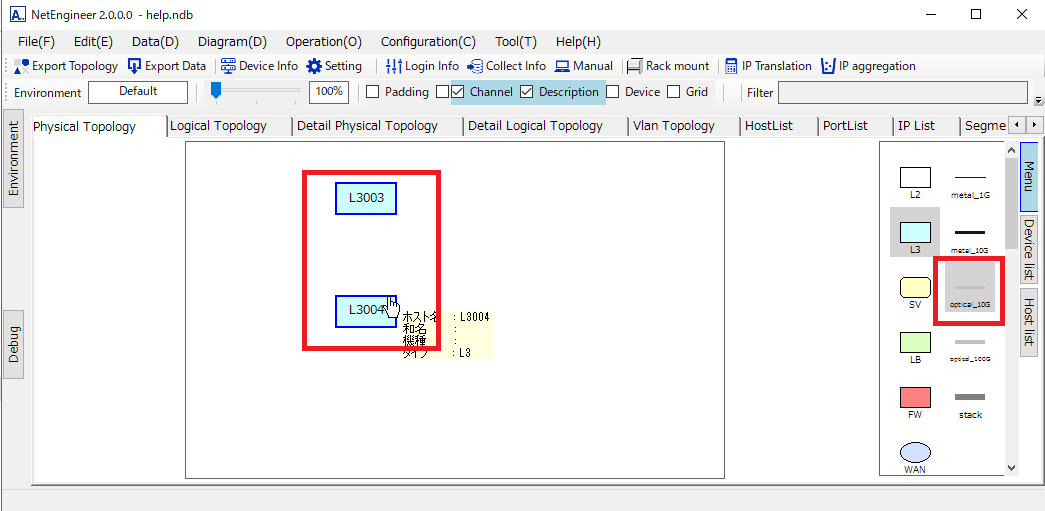Open IP aggregation tool
The width and height of the screenshot is (1045, 511).
pos(868,66)
